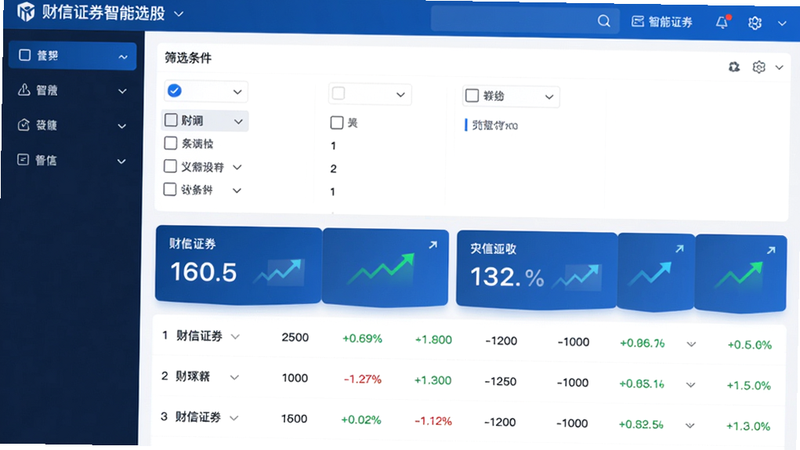Open the middle filter column dropdown arrow

(401, 95)
